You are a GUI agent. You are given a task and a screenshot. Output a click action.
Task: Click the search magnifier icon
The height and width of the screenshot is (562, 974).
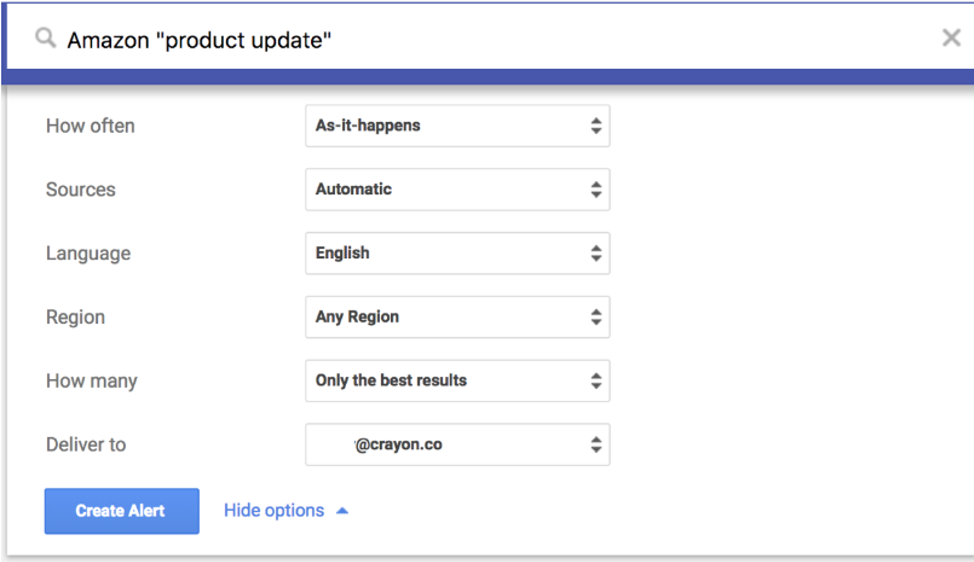click(45, 38)
